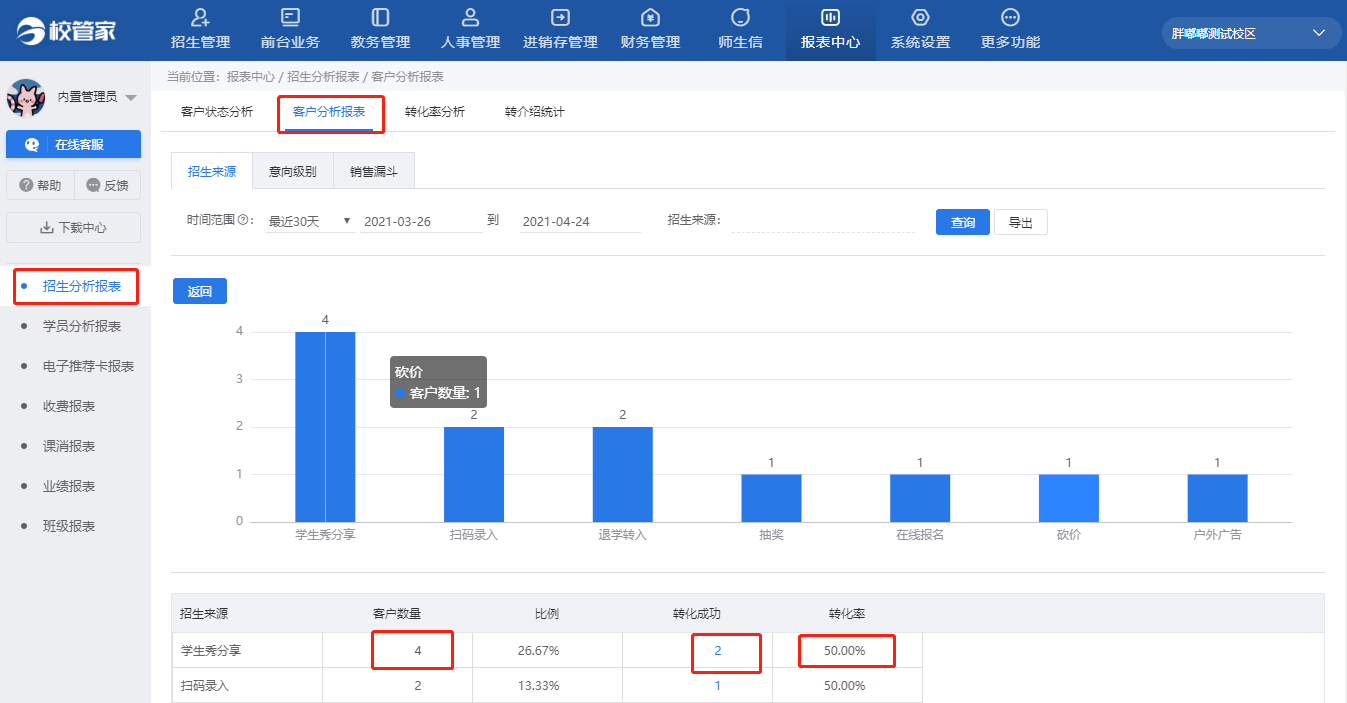
Task: Click the 反馈 speech bubble icon
Action: tap(93, 185)
